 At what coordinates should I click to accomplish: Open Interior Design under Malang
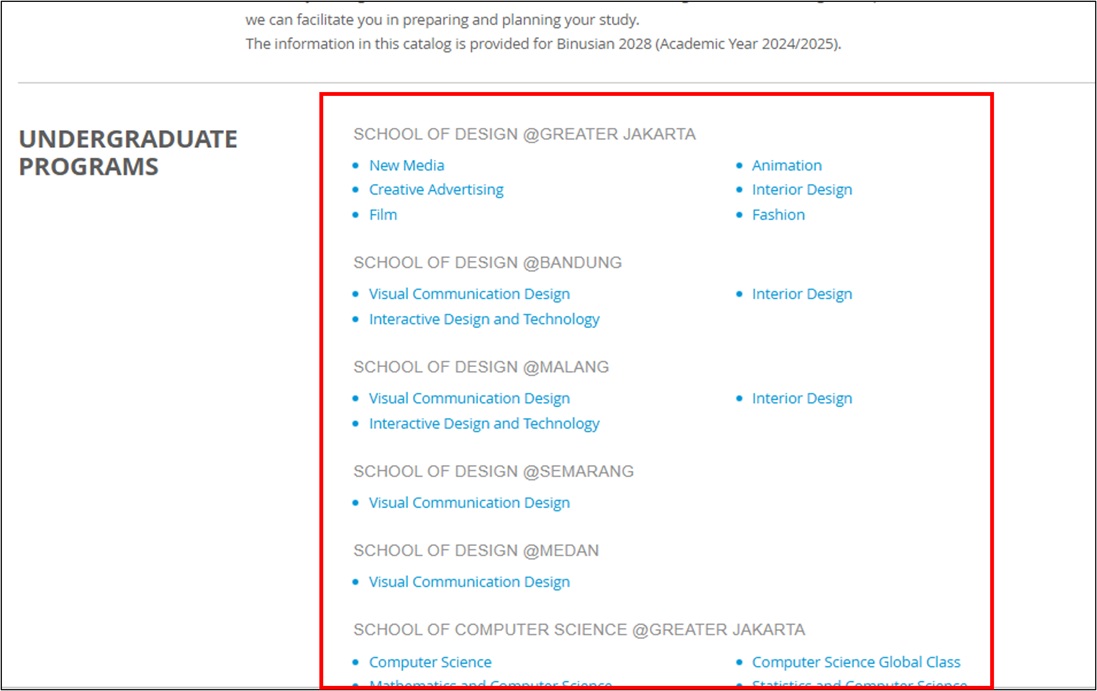tap(802, 399)
